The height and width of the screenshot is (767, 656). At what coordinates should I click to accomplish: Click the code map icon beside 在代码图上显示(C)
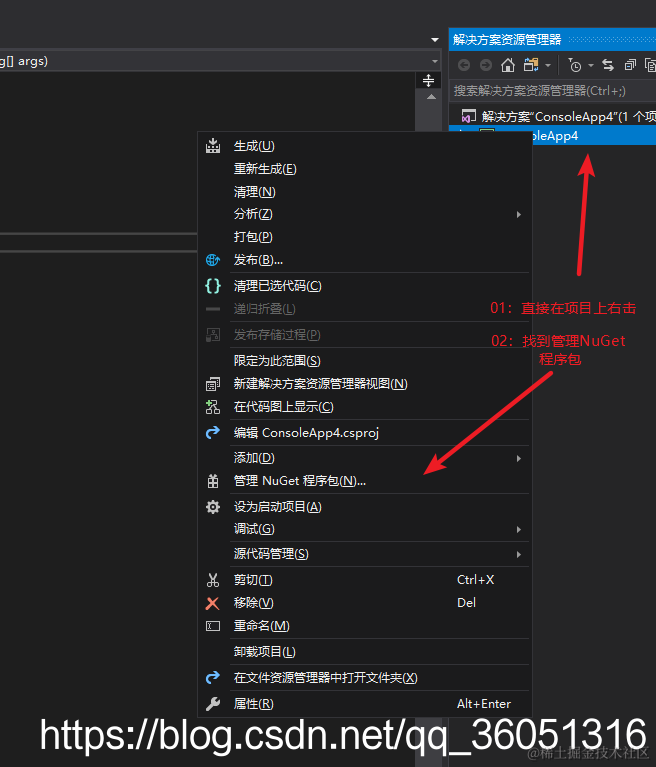tap(213, 407)
